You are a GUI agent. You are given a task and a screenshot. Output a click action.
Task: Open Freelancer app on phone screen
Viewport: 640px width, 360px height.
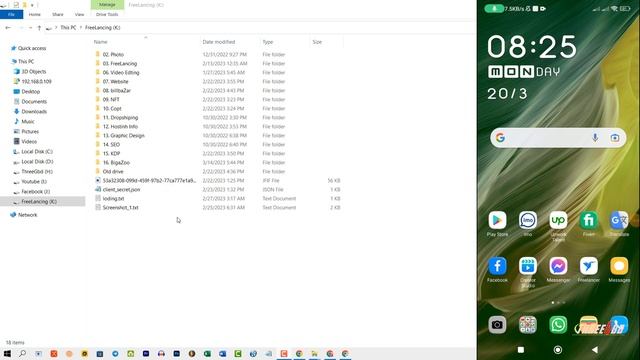pos(589,266)
